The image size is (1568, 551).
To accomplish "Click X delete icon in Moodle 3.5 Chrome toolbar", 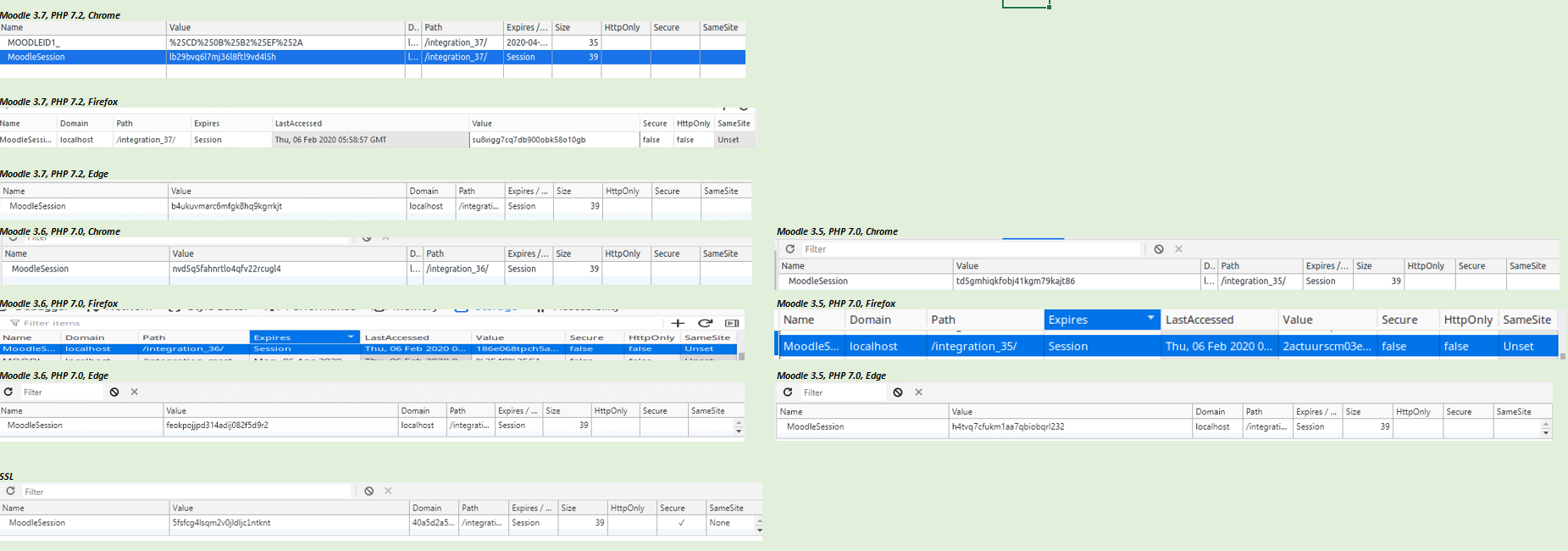I will pyautogui.click(x=1178, y=249).
